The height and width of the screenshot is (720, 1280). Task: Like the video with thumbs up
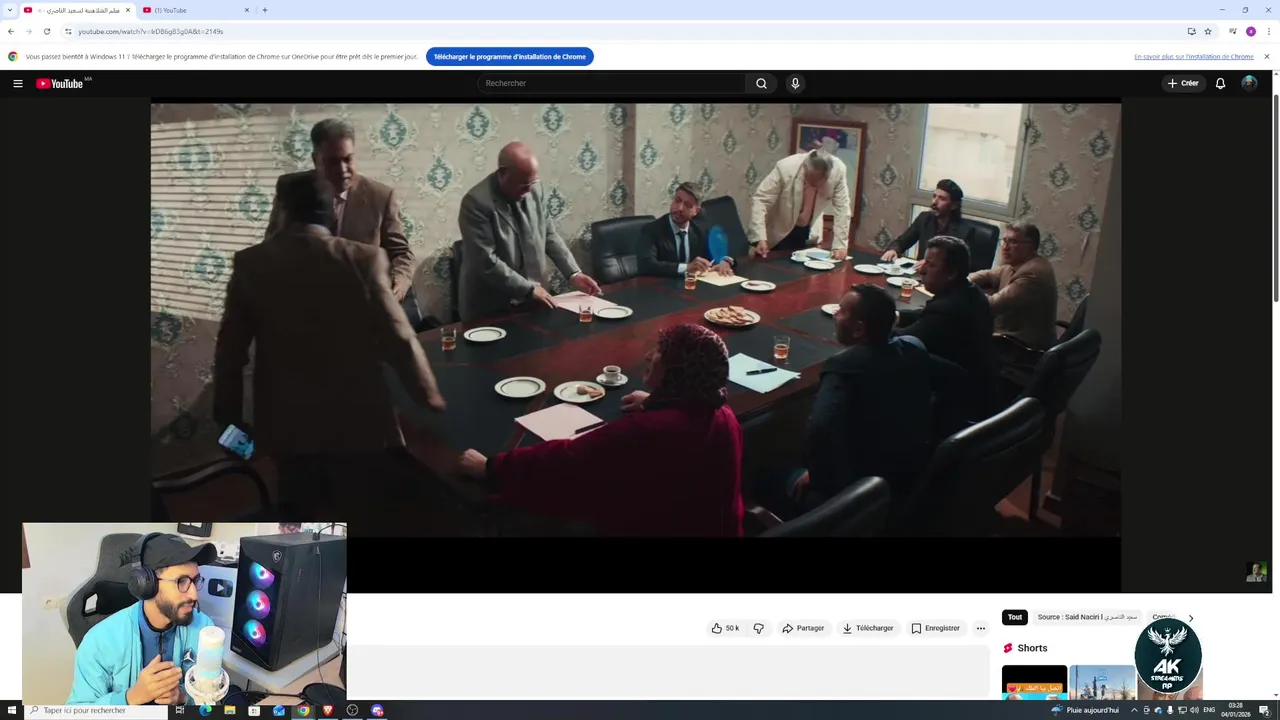725,628
